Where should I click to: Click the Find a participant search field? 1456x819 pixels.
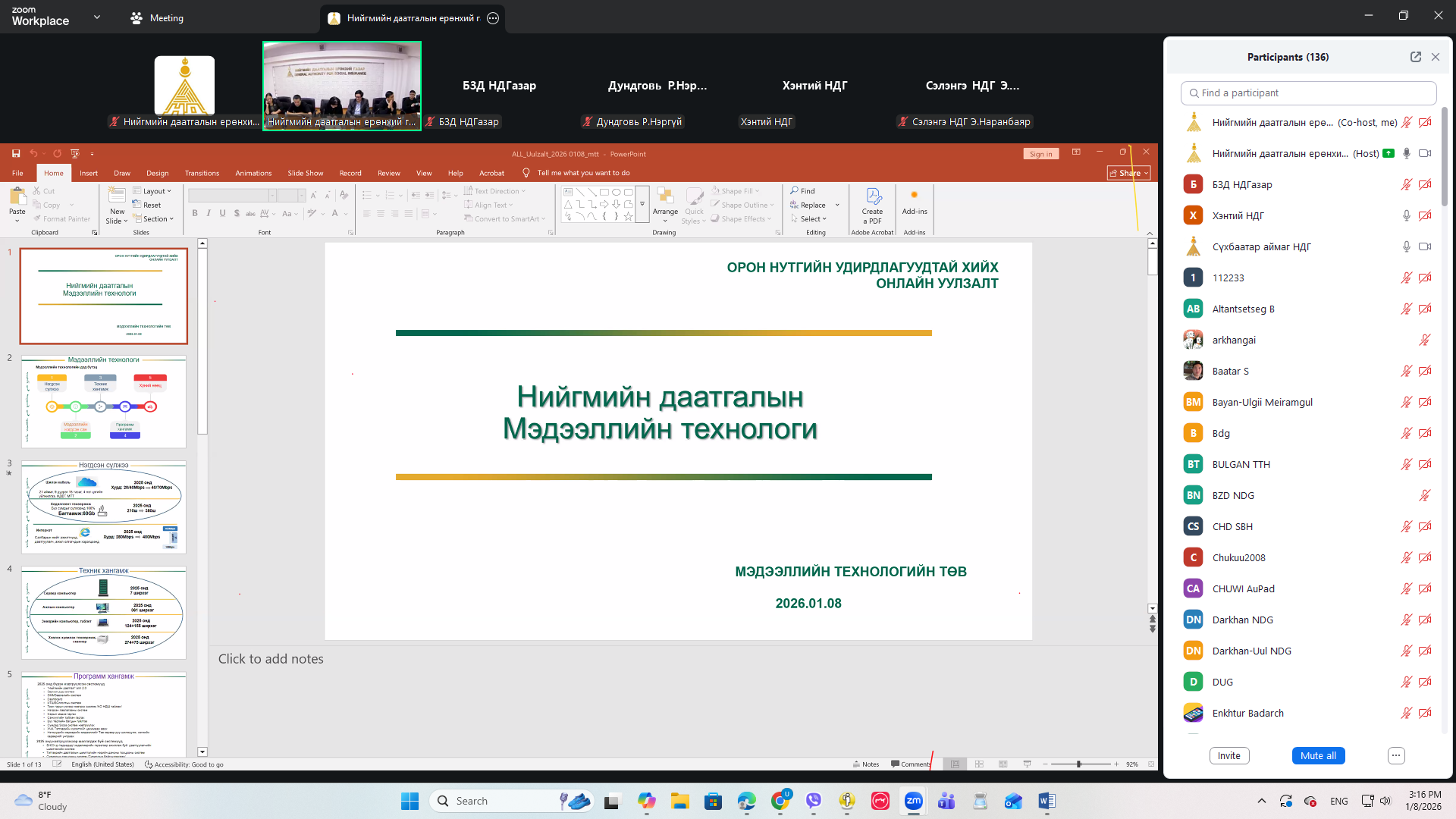point(1309,93)
